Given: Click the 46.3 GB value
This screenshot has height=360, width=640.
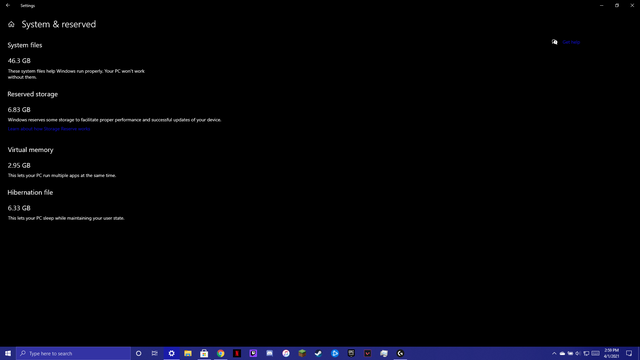Looking at the screenshot, I should pos(19,61).
